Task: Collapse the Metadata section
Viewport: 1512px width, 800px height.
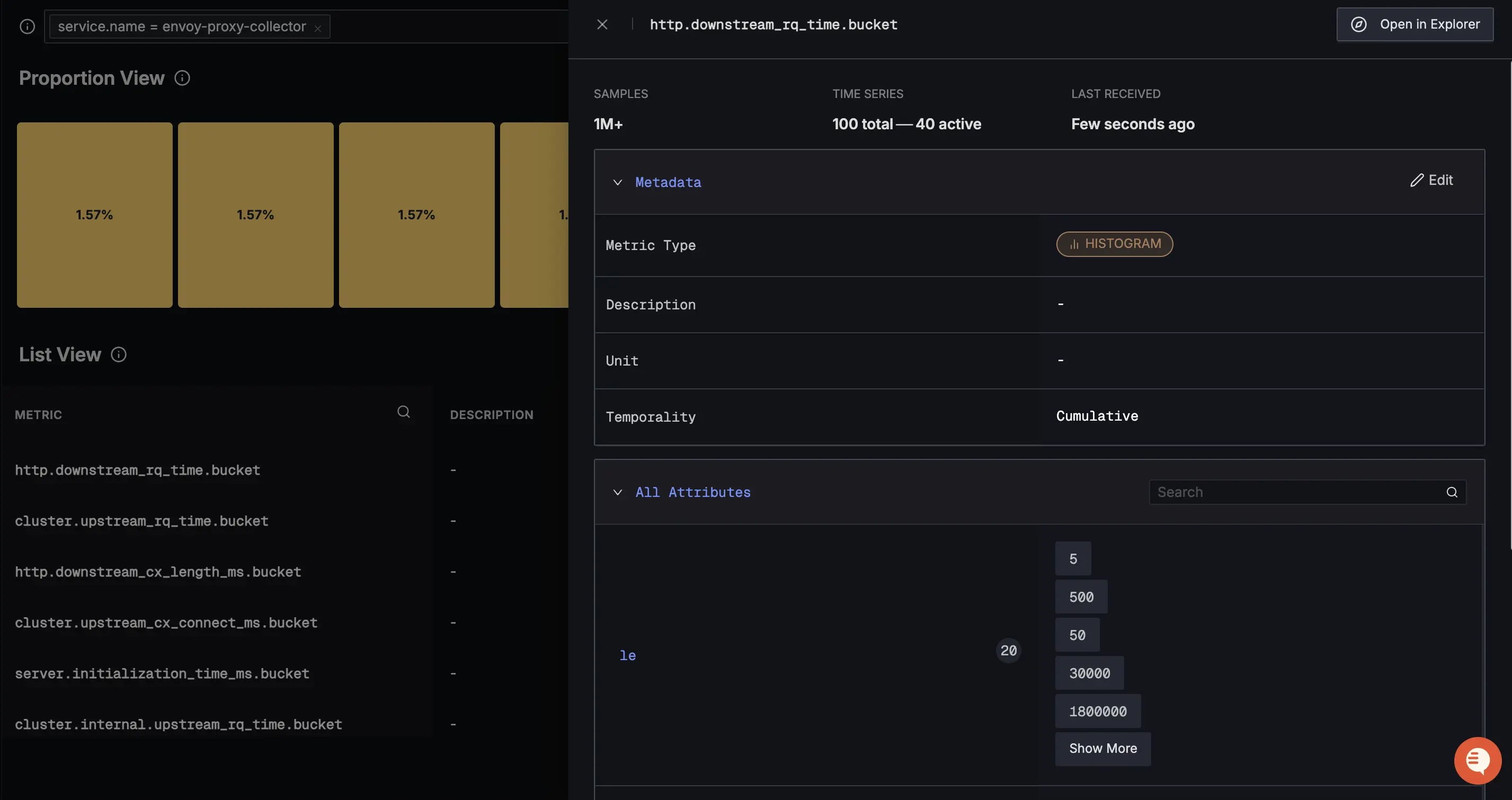Action: [617, 182]
